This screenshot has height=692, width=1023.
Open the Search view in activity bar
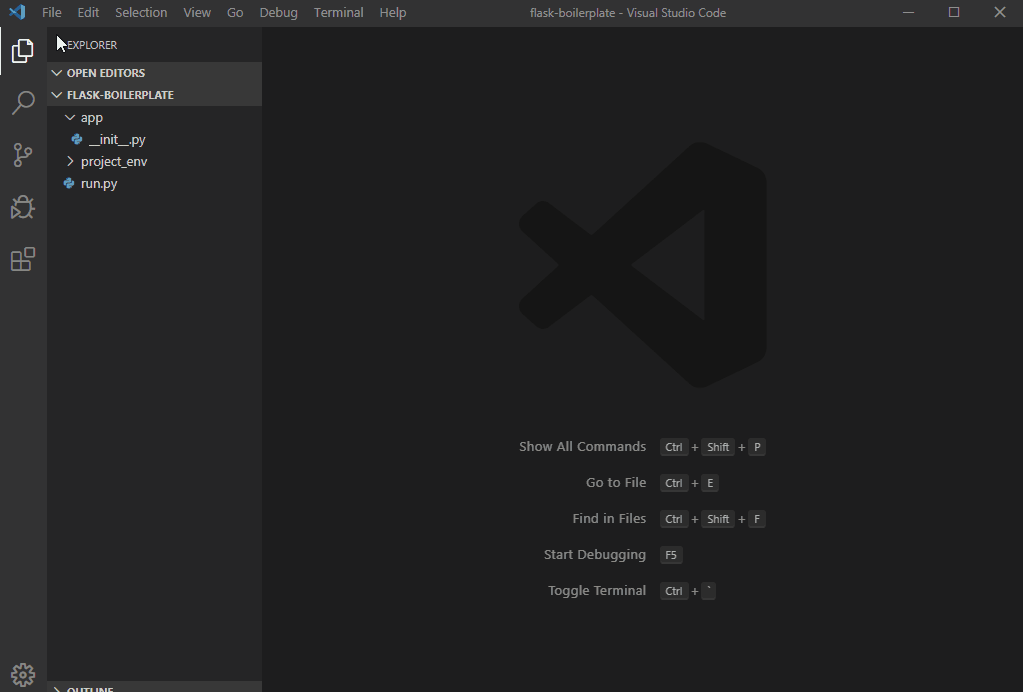tap(23, 103)
